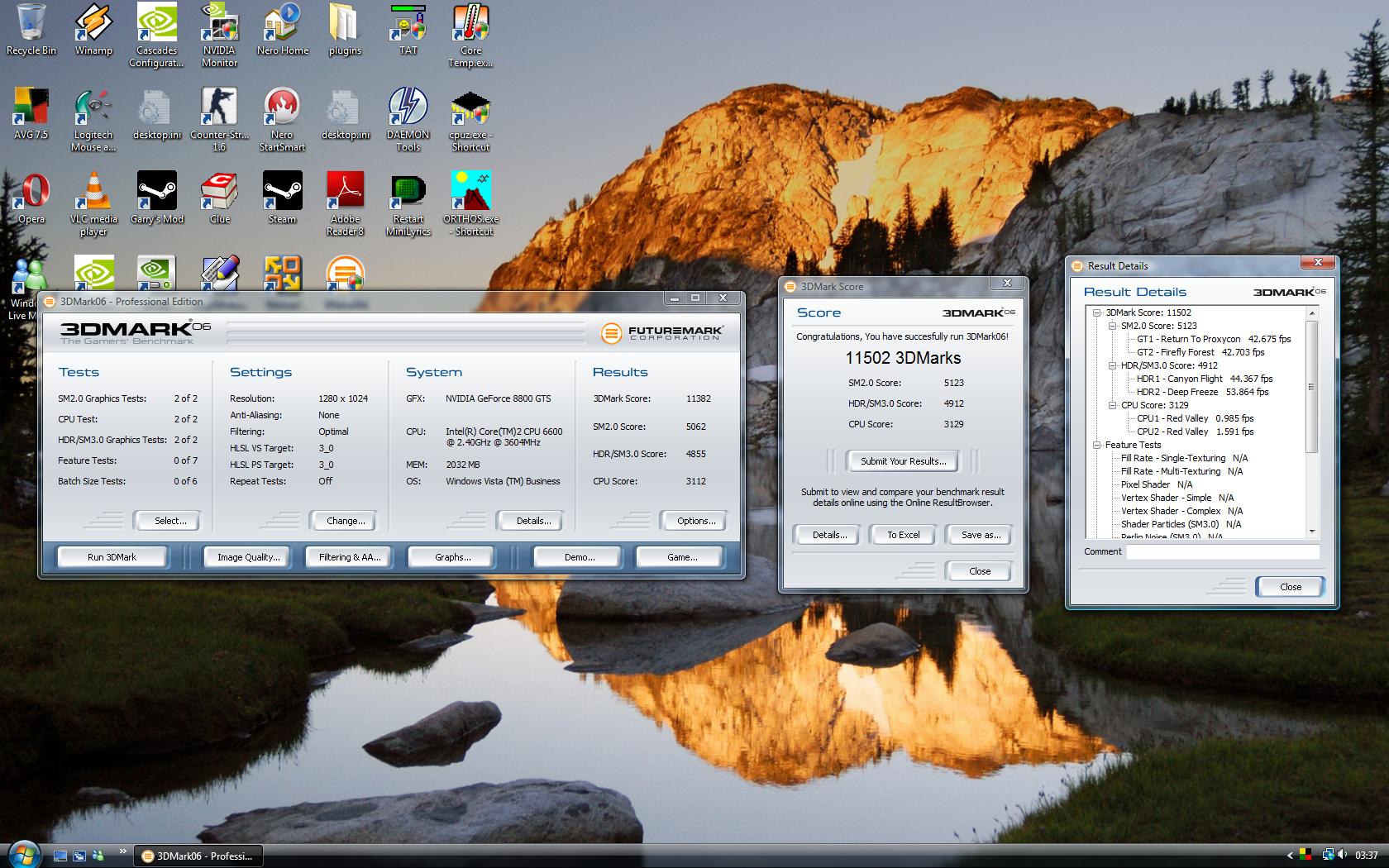Viewport: 1389px width, 868px height.
Task: Launch Nero Home from desktop
Action: click(x=283, y=31)
